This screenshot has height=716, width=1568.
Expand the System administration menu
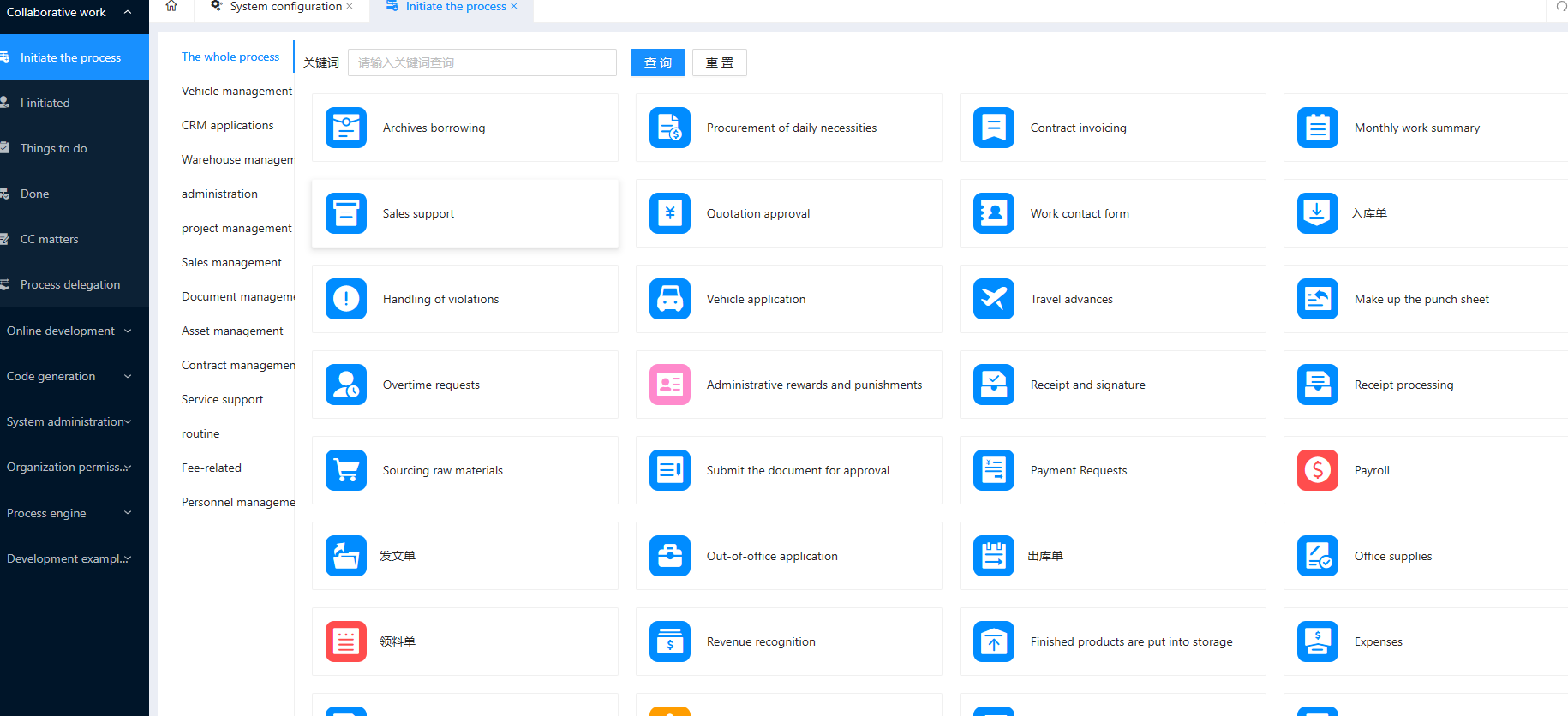click(75, 421)
